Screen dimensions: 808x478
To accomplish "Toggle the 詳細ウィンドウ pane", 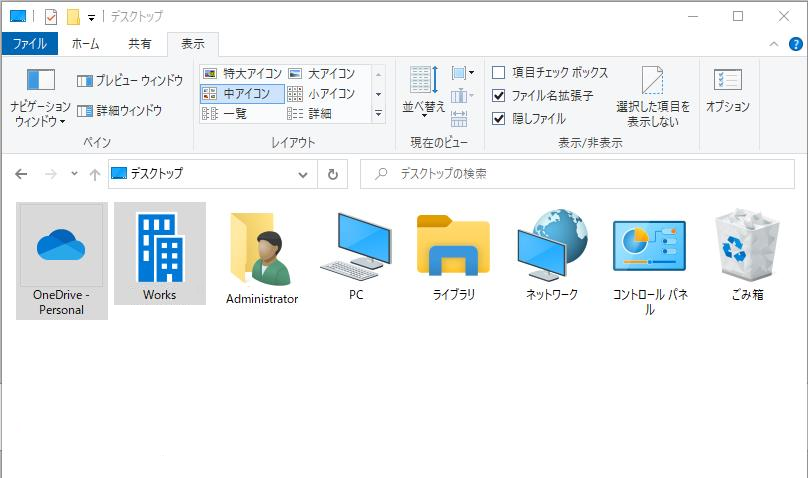I will (x=120, y=110).
